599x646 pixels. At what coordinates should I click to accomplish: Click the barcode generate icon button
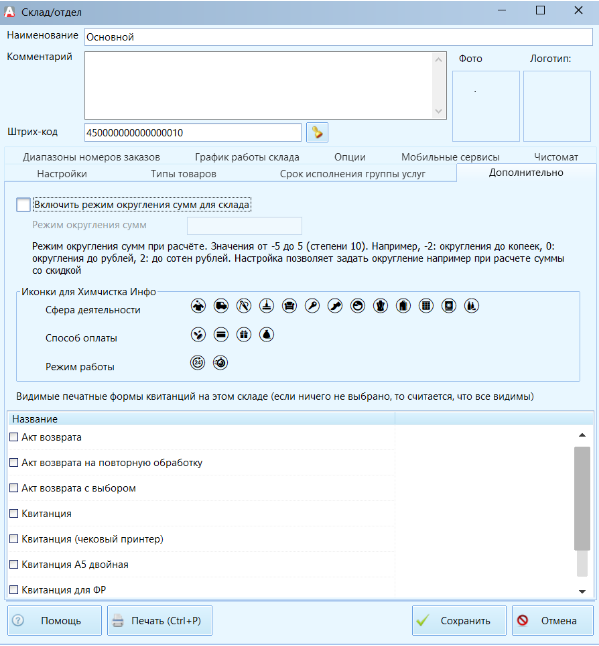click(317, 133)
